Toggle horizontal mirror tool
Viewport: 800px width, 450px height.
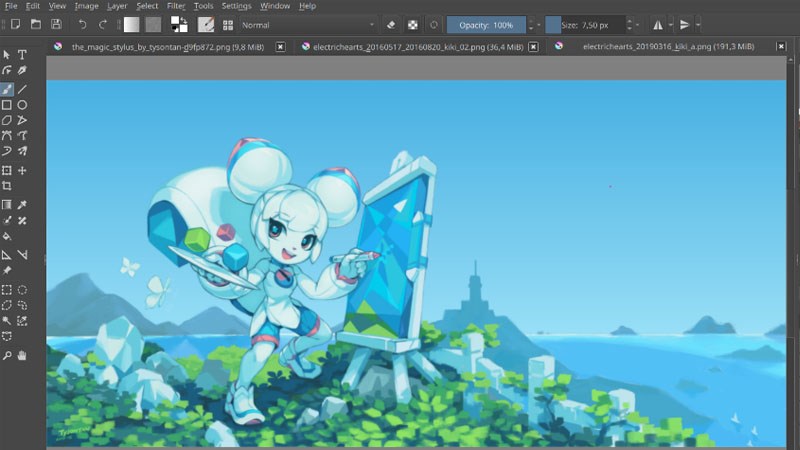[658, 24]
